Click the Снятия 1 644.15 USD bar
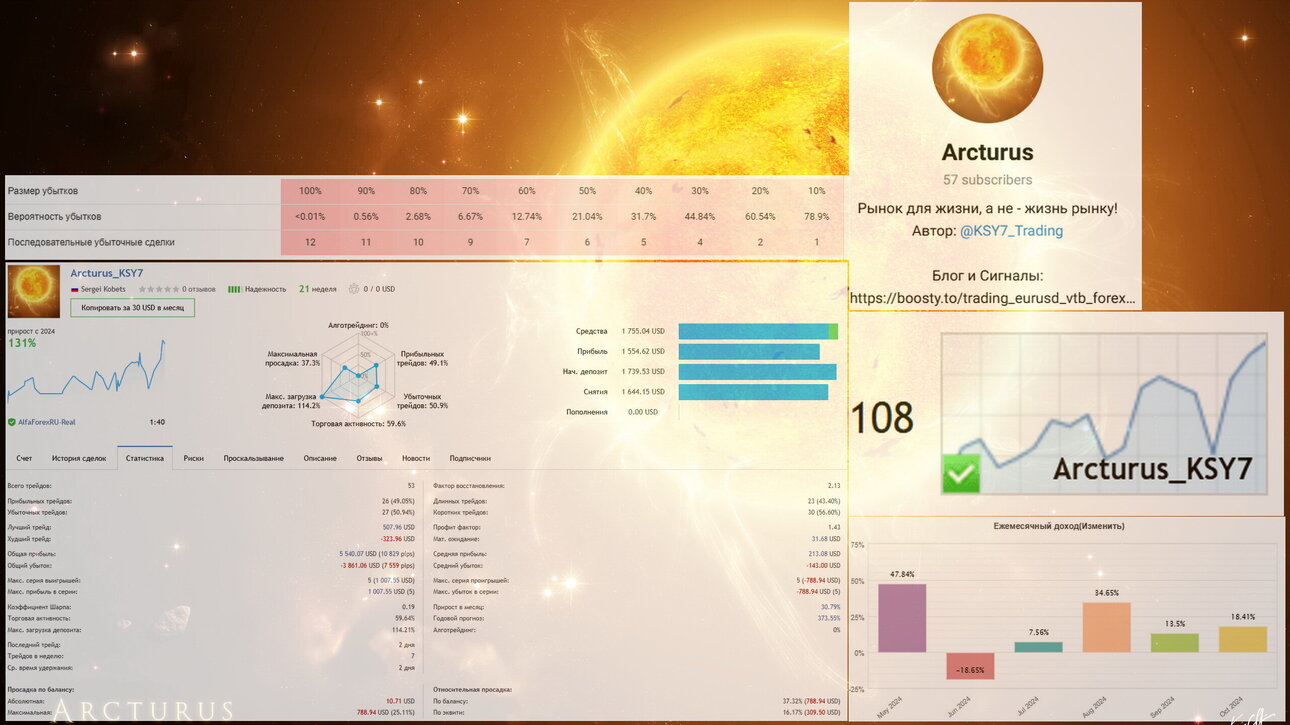The width and height of the screenshot is (1290, 725). click(753, 392)
